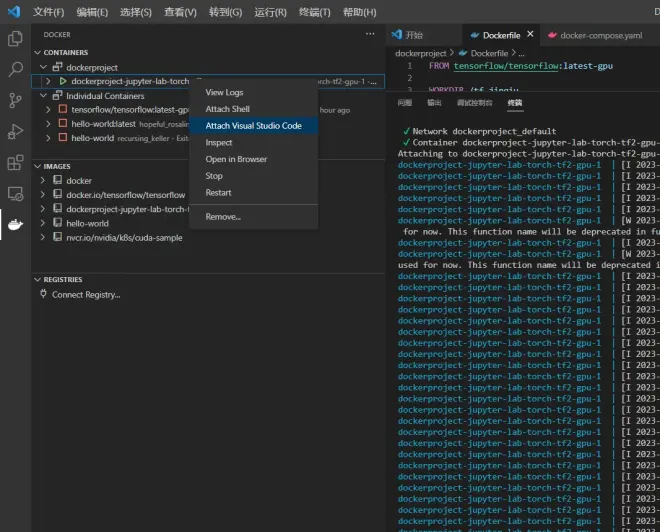This screenshot has width=660, height=532.
Task: Choose View Logs from context menu
Action: tap(253, 92)
